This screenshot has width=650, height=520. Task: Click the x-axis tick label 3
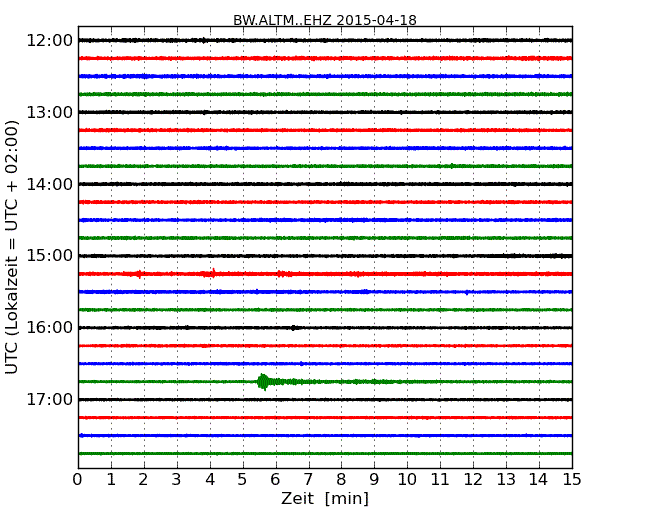click(177, 480)
